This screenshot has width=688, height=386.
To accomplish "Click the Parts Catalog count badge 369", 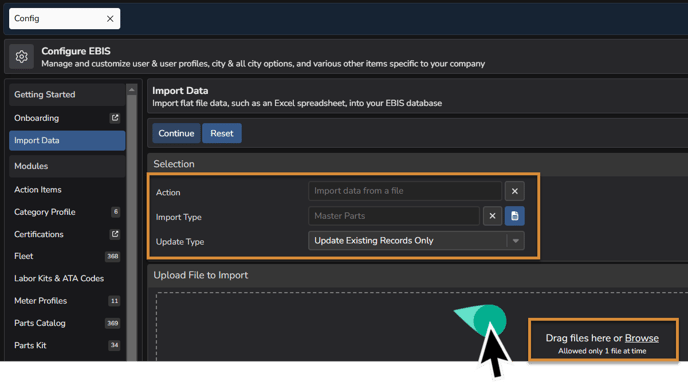I will [x=113, y=323].
